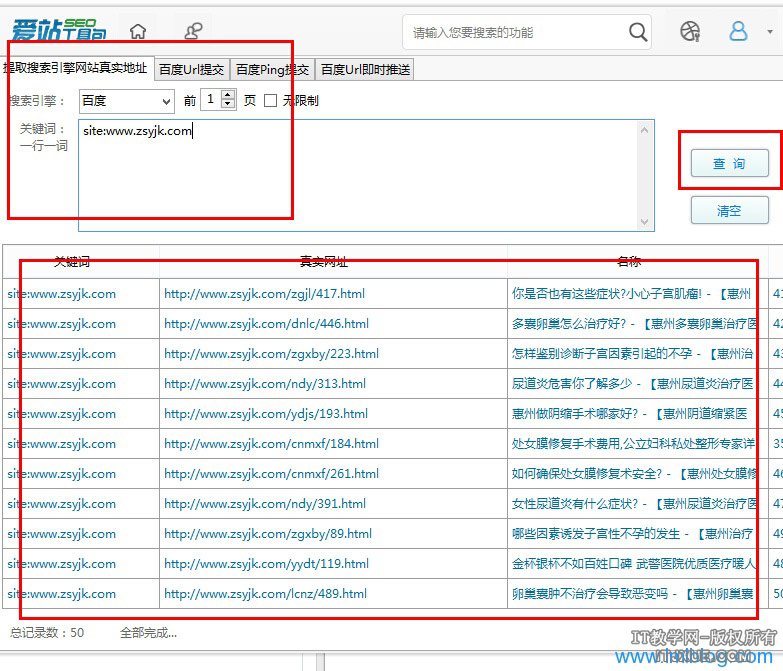Focus the function search box at top
Screen dimensions: 783x671
click(515, 33)
